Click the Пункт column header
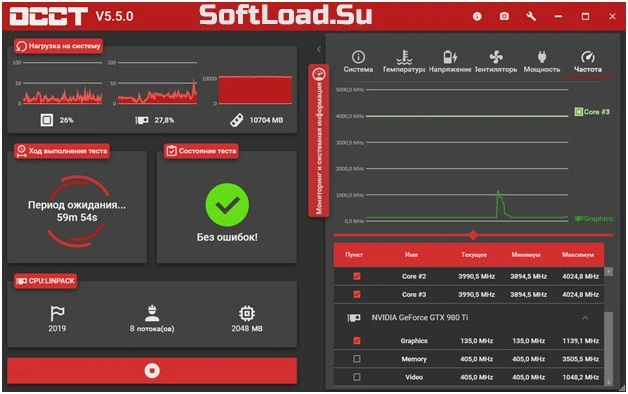 [x=354, y=255]
